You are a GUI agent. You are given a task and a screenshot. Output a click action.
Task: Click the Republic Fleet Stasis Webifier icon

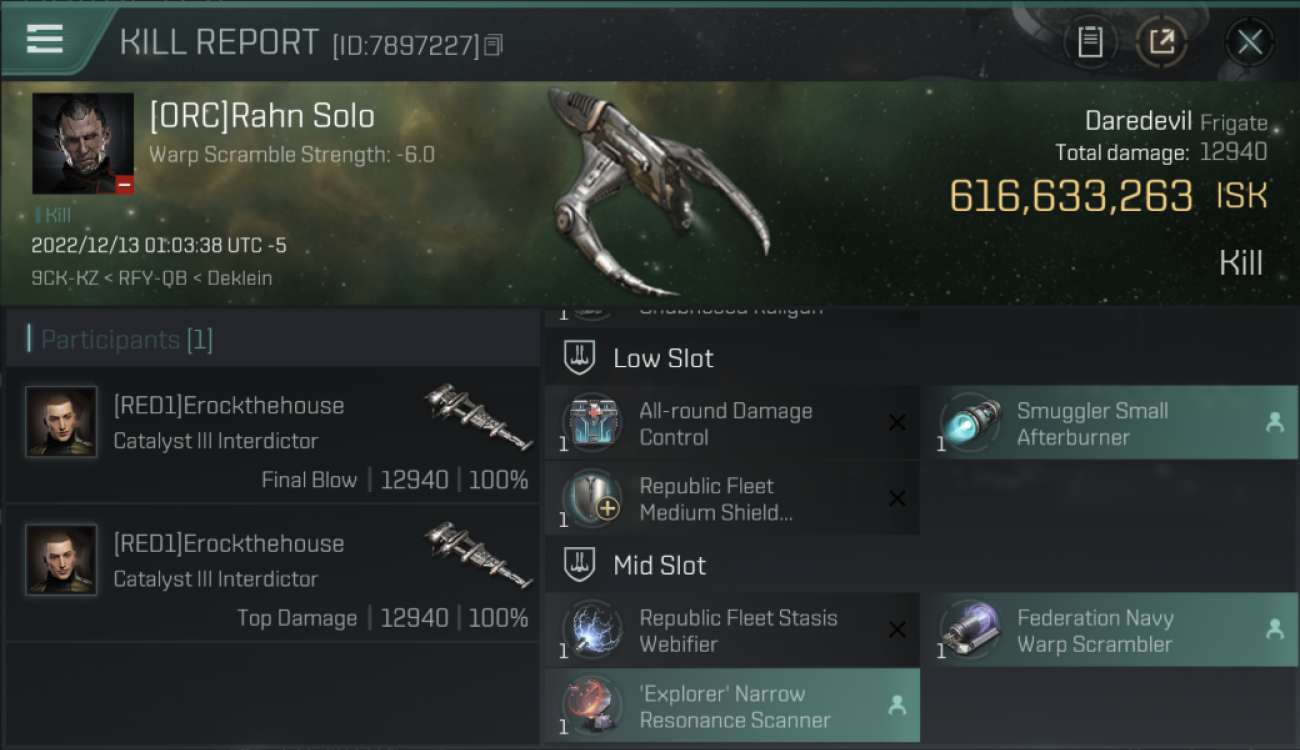[592, 630]
